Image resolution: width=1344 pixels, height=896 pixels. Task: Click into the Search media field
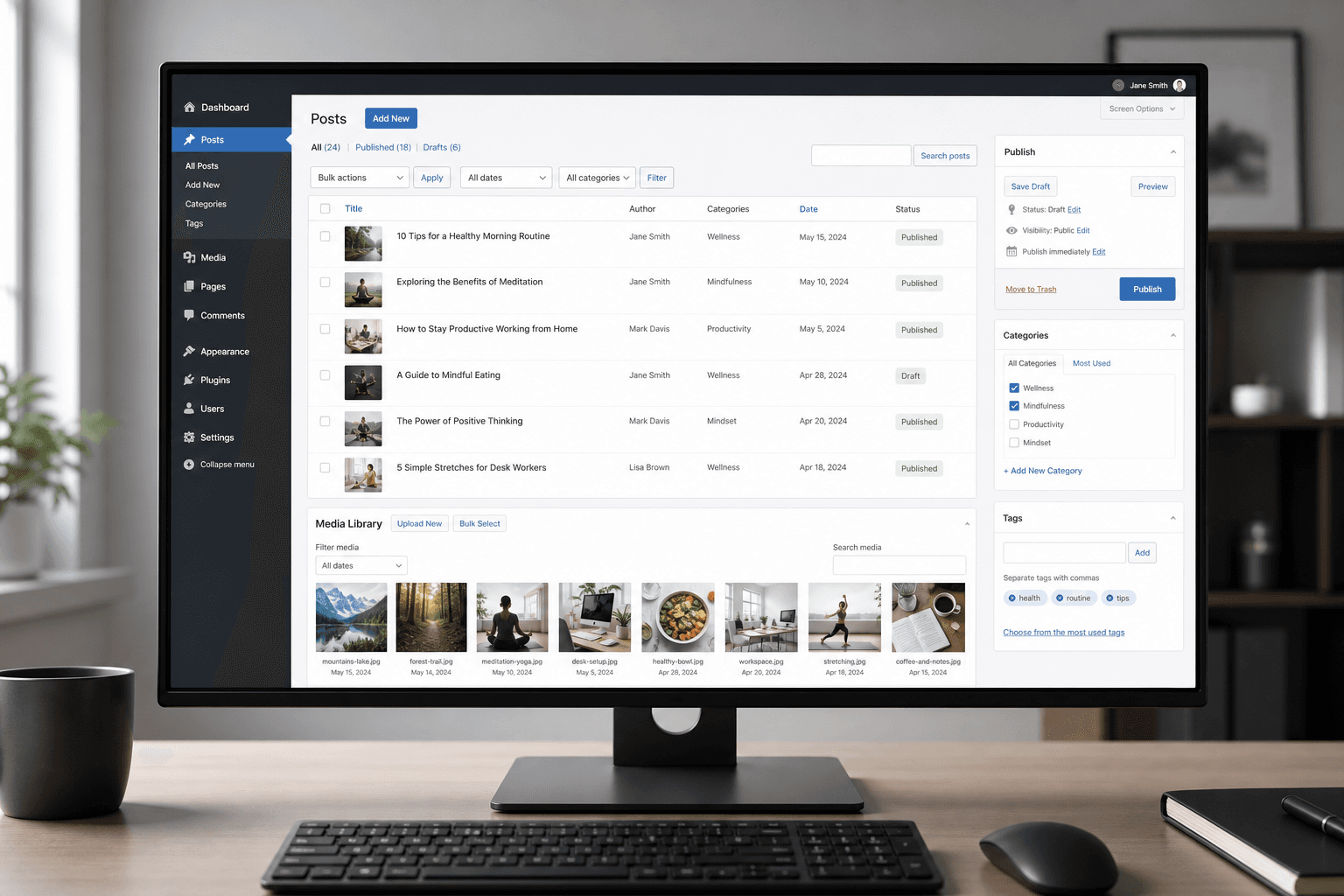tap(899, 566)
